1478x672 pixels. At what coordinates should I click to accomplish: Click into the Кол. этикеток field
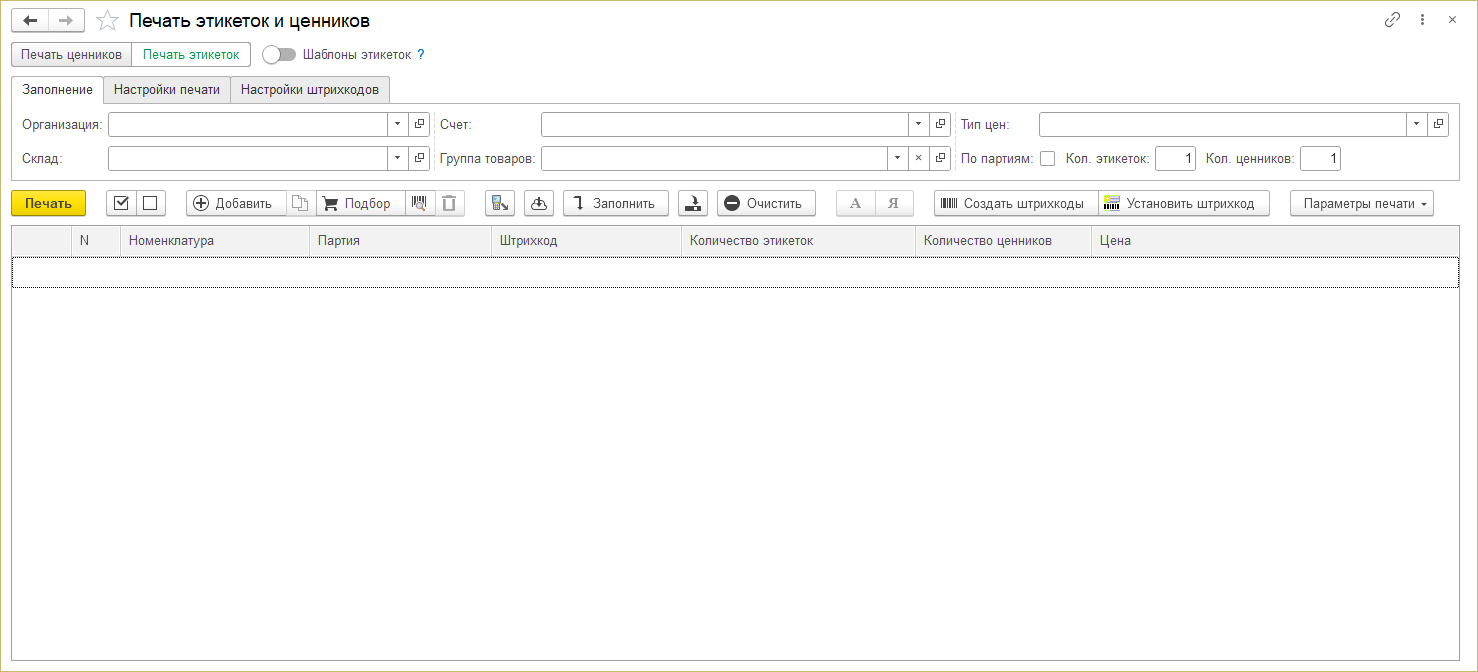point(1175,158)
